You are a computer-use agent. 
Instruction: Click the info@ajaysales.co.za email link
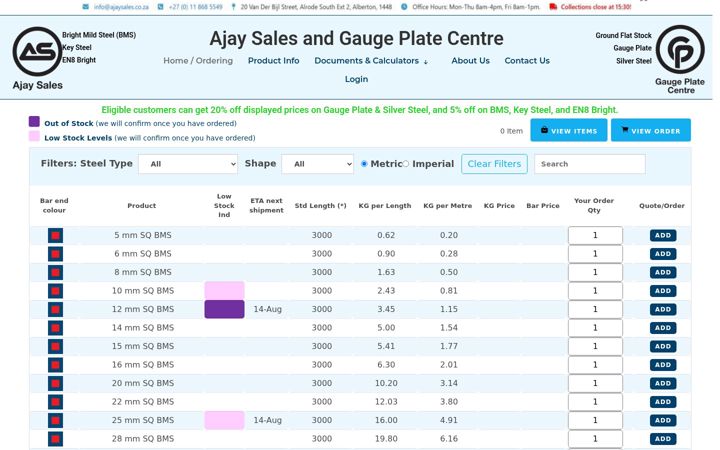(121, 7)
